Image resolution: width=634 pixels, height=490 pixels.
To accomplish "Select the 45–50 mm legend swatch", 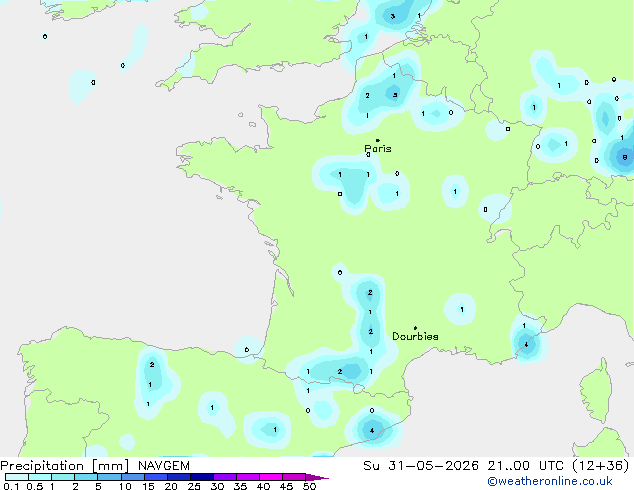I will pyautogui.click(x=294, y=477).
